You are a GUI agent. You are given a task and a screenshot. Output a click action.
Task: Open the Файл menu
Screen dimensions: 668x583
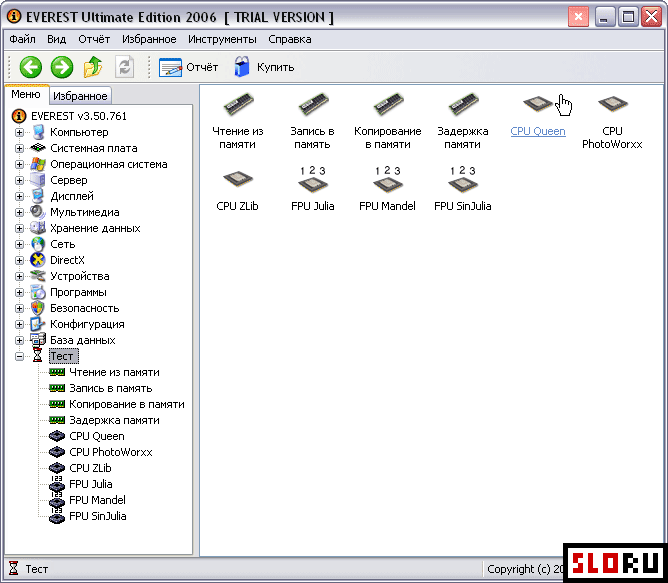coord(22,39)
